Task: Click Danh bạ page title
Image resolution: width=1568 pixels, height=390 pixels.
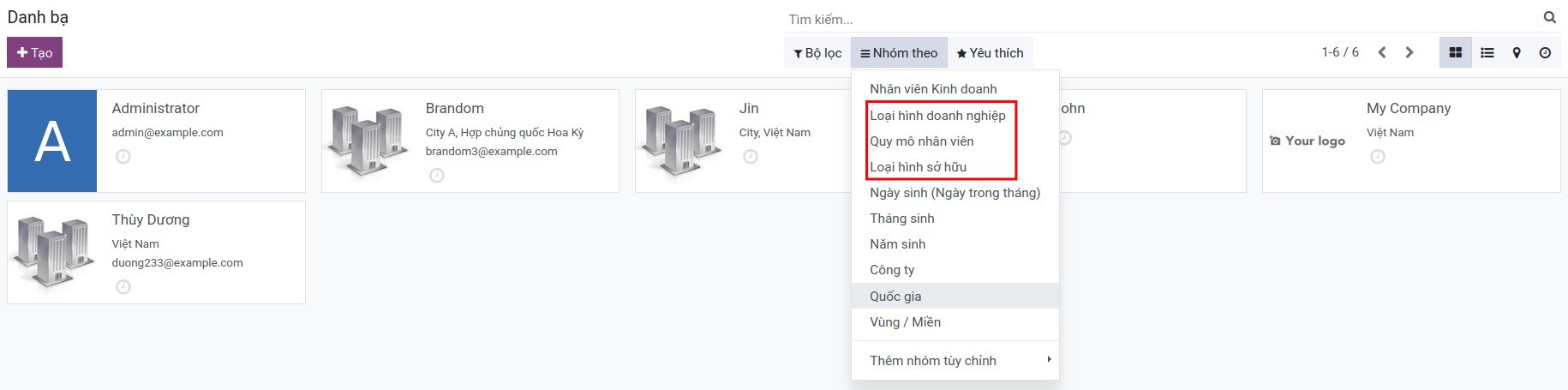Action: tap(38, 17)
